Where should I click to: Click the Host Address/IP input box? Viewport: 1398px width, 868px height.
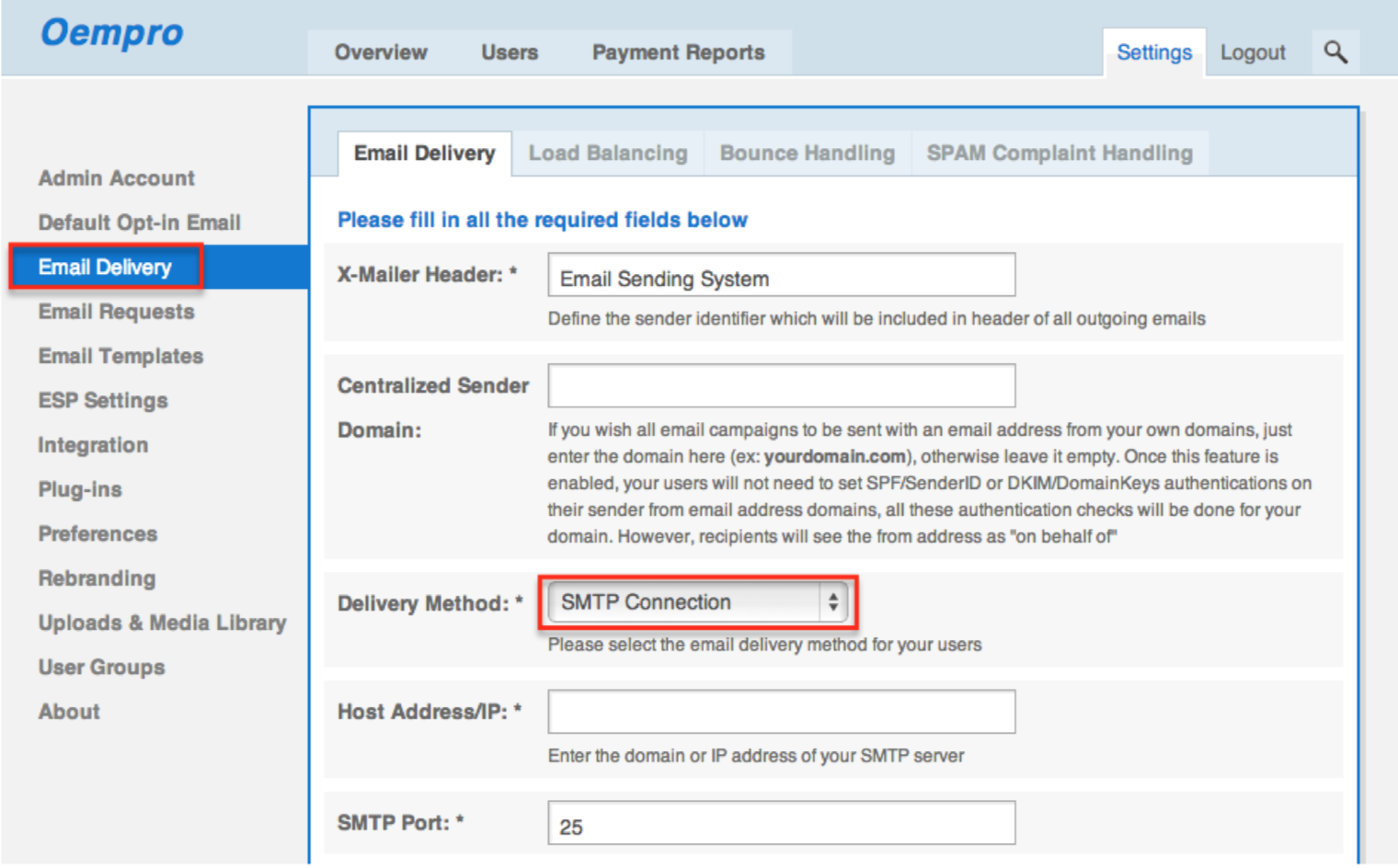click(780, 711)
